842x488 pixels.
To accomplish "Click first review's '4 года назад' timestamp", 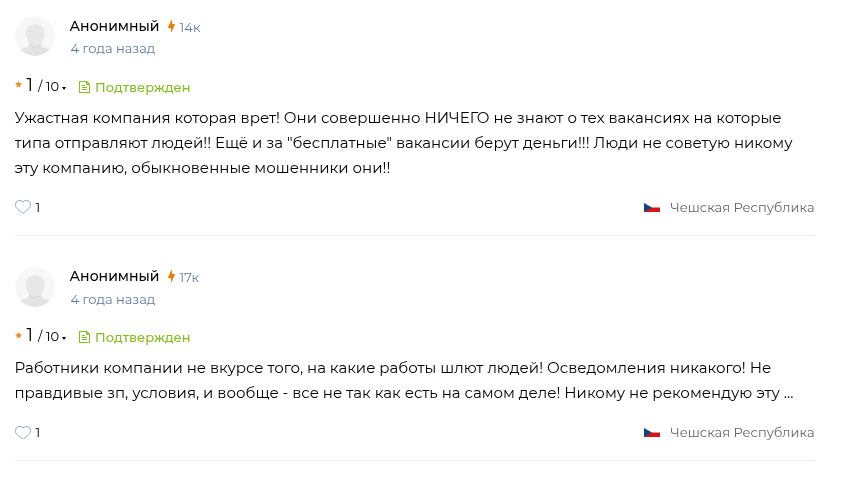I will coord(112,48).
